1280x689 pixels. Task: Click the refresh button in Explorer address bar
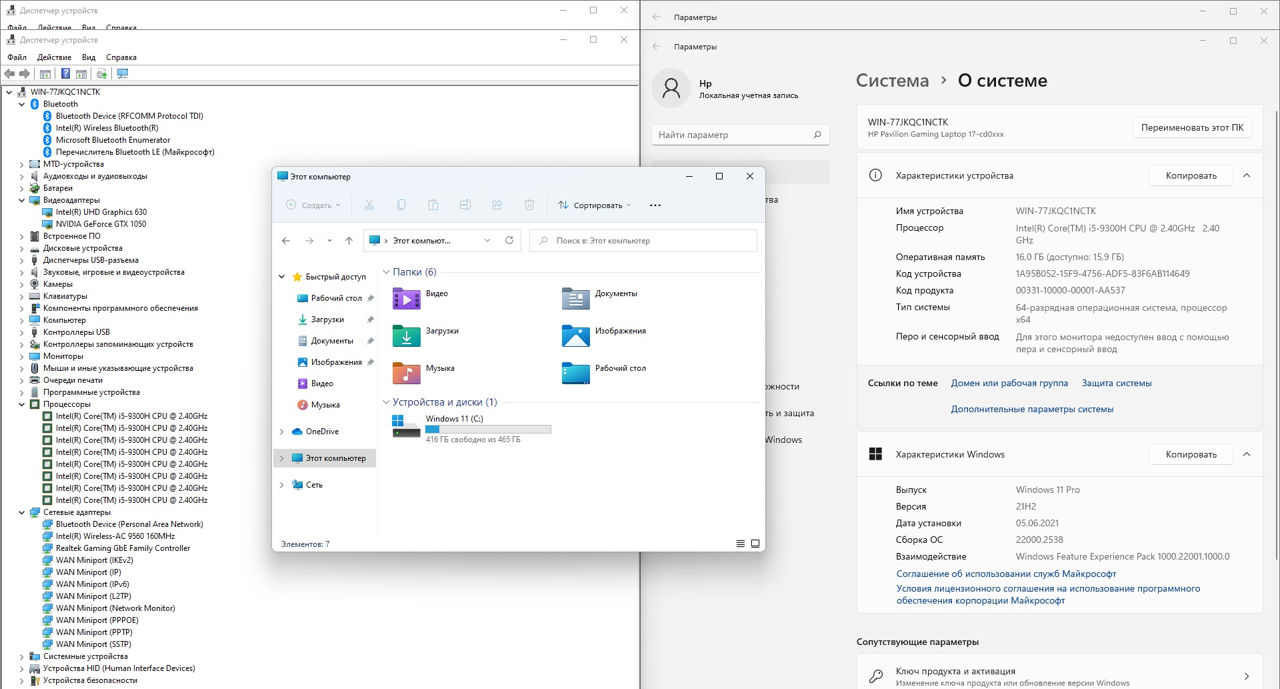tap(509, 240)
